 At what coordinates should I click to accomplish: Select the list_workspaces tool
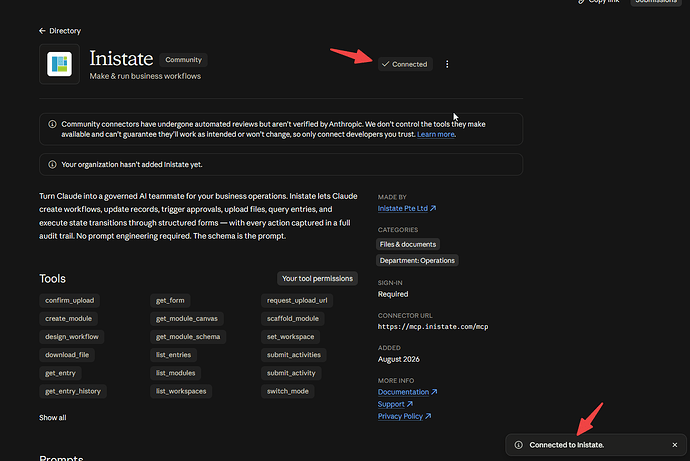click(181, 391)
